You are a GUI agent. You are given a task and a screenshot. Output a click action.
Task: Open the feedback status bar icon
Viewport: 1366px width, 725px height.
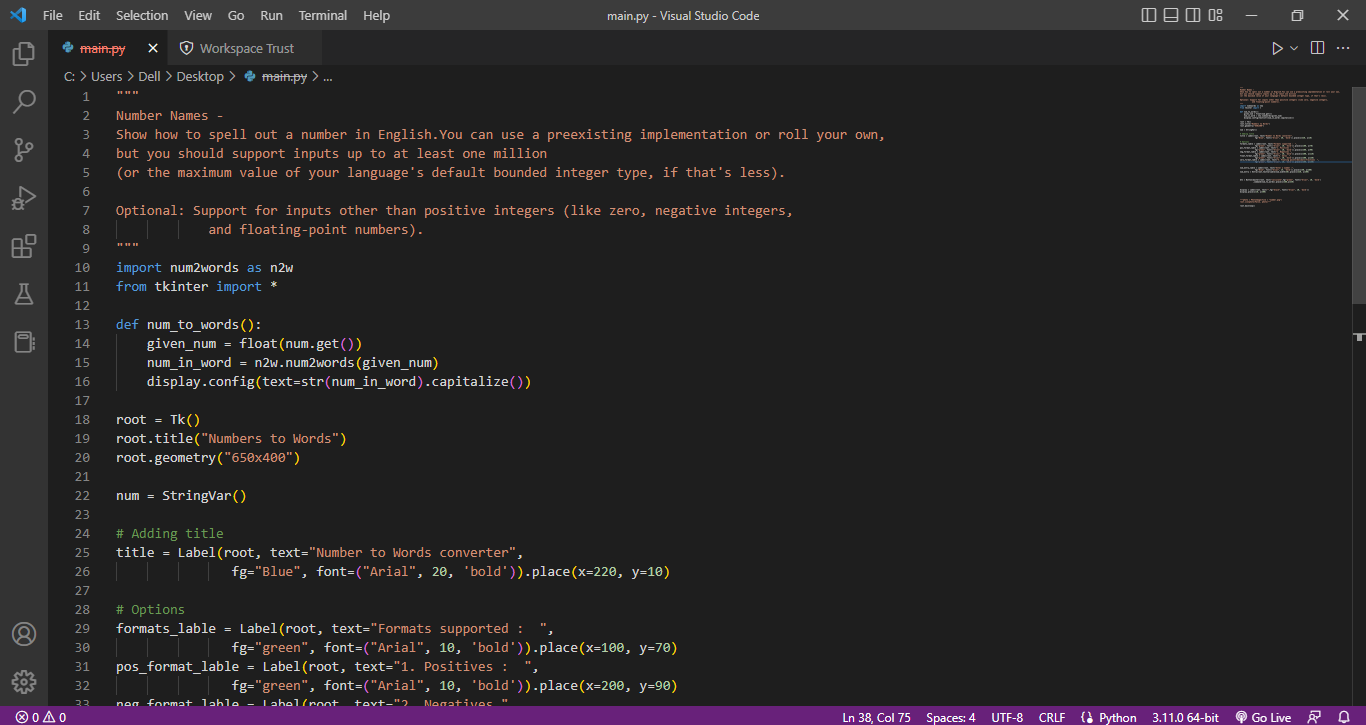point(1316,717)
